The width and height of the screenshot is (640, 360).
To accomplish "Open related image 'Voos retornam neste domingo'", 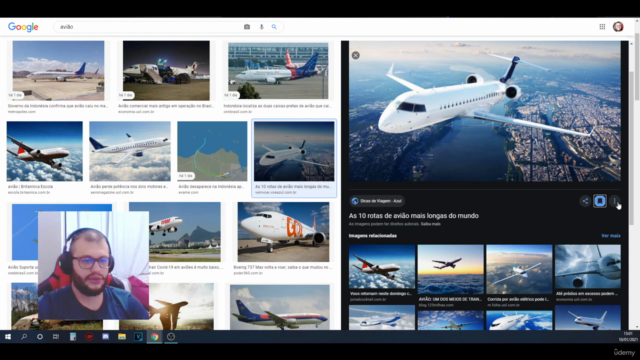I will [382, 267].
